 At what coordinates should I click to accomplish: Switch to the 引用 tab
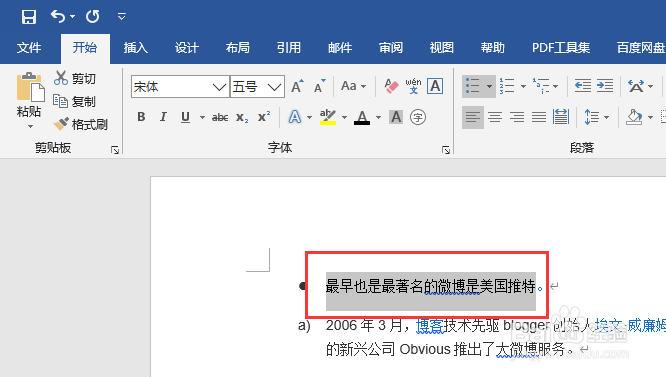pos(288,48)
